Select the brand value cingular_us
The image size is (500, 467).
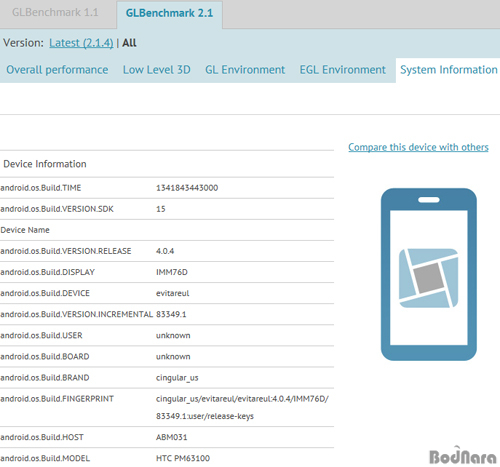pos(177,378)
